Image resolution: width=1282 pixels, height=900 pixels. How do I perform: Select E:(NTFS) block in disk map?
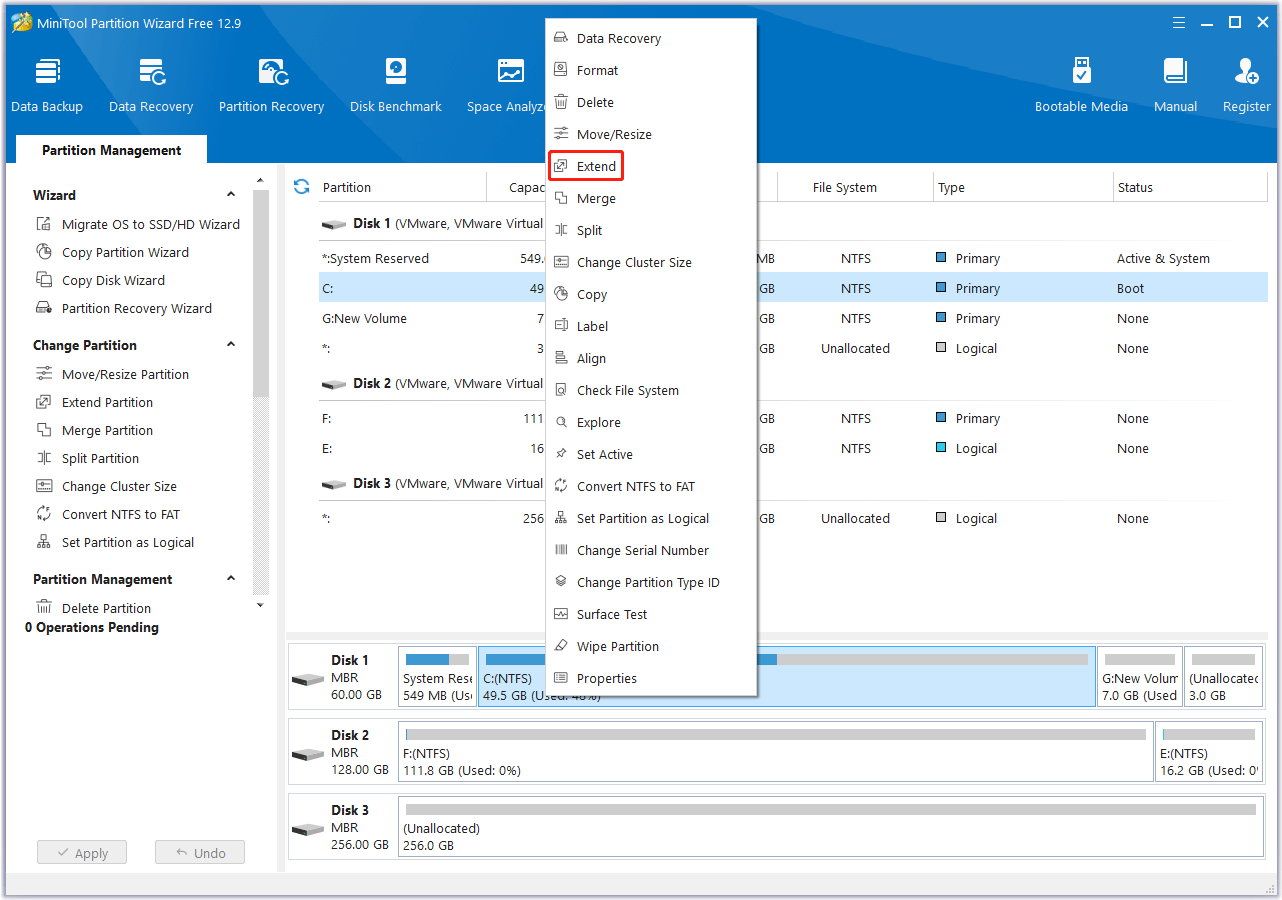(1208, 752)
